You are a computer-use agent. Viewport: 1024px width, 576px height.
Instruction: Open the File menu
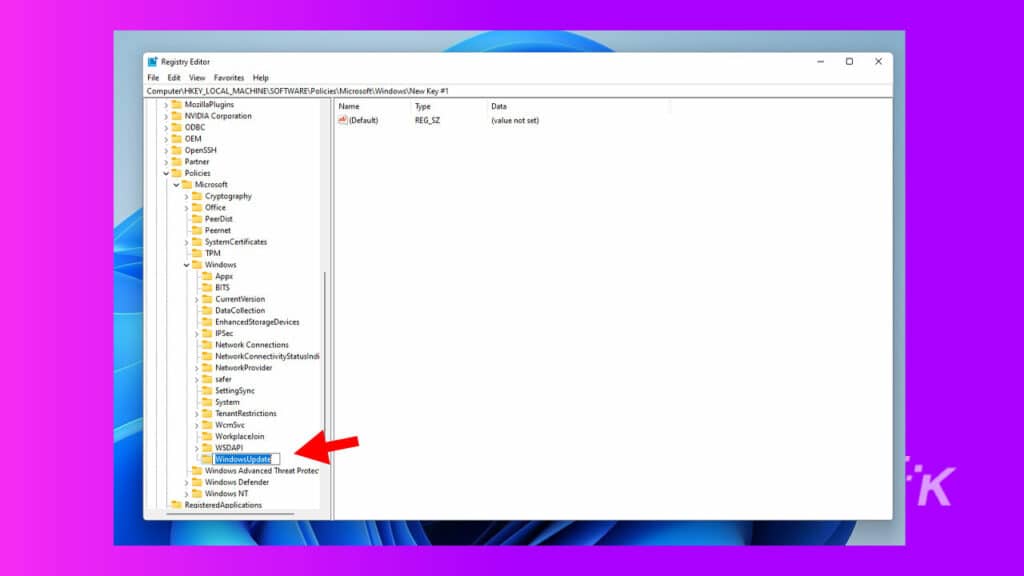coord(153,78)
